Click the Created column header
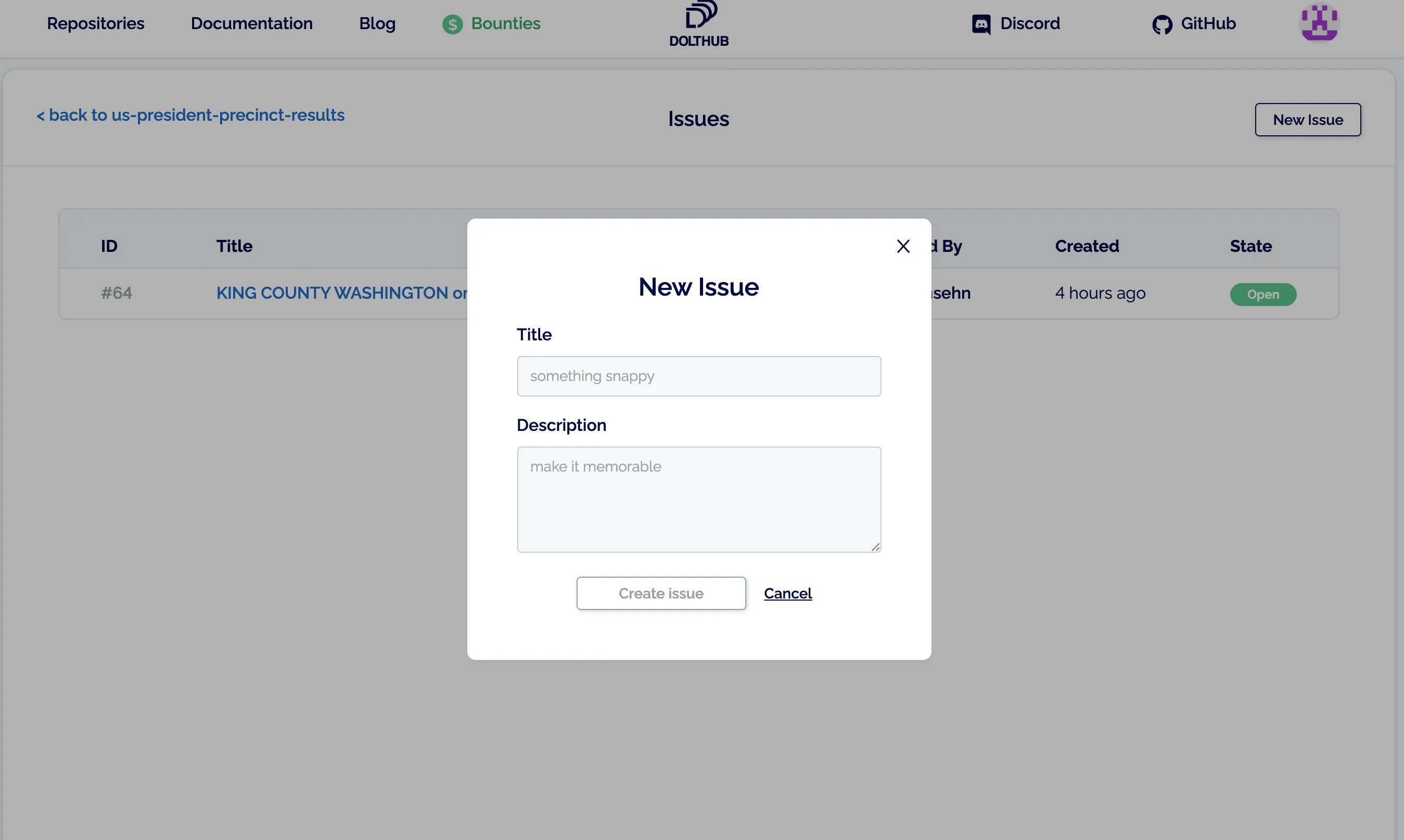Viewport: 1404px width, 840px height. (x=1087, y=246)
